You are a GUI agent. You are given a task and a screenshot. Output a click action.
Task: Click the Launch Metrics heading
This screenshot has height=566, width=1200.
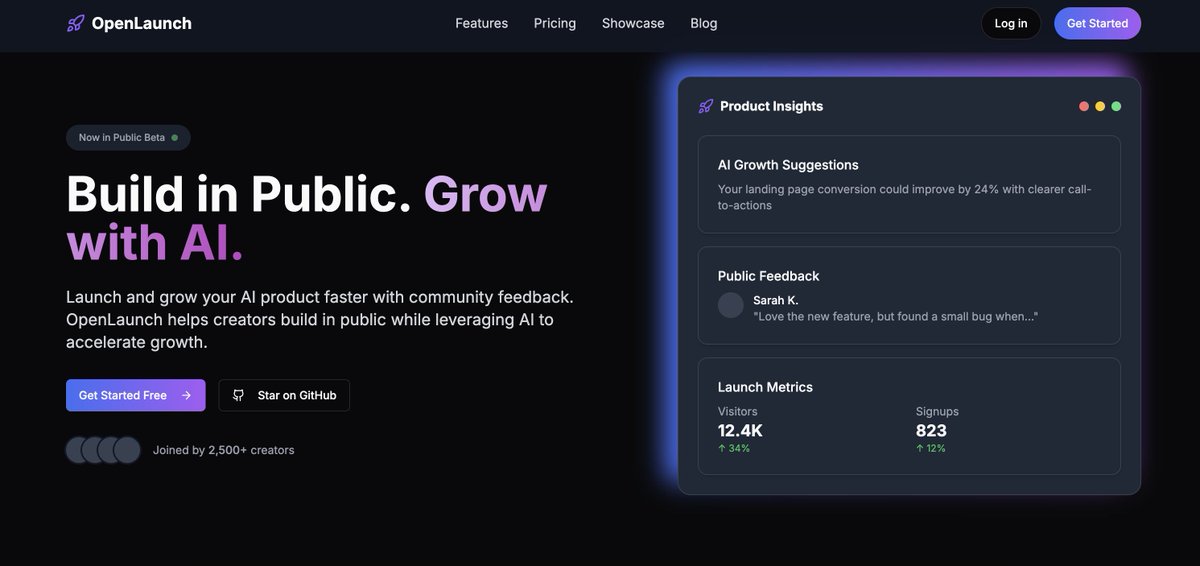pos(765,387)
